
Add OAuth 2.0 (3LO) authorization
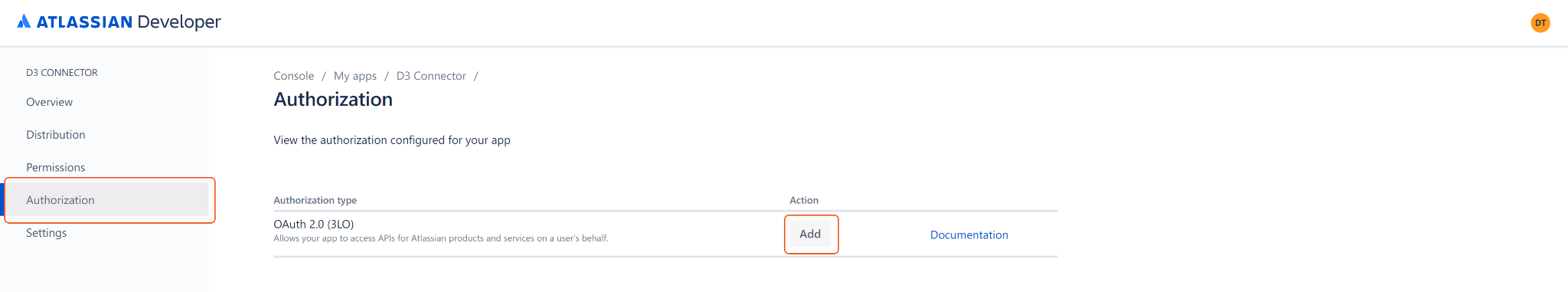(810, 234)
